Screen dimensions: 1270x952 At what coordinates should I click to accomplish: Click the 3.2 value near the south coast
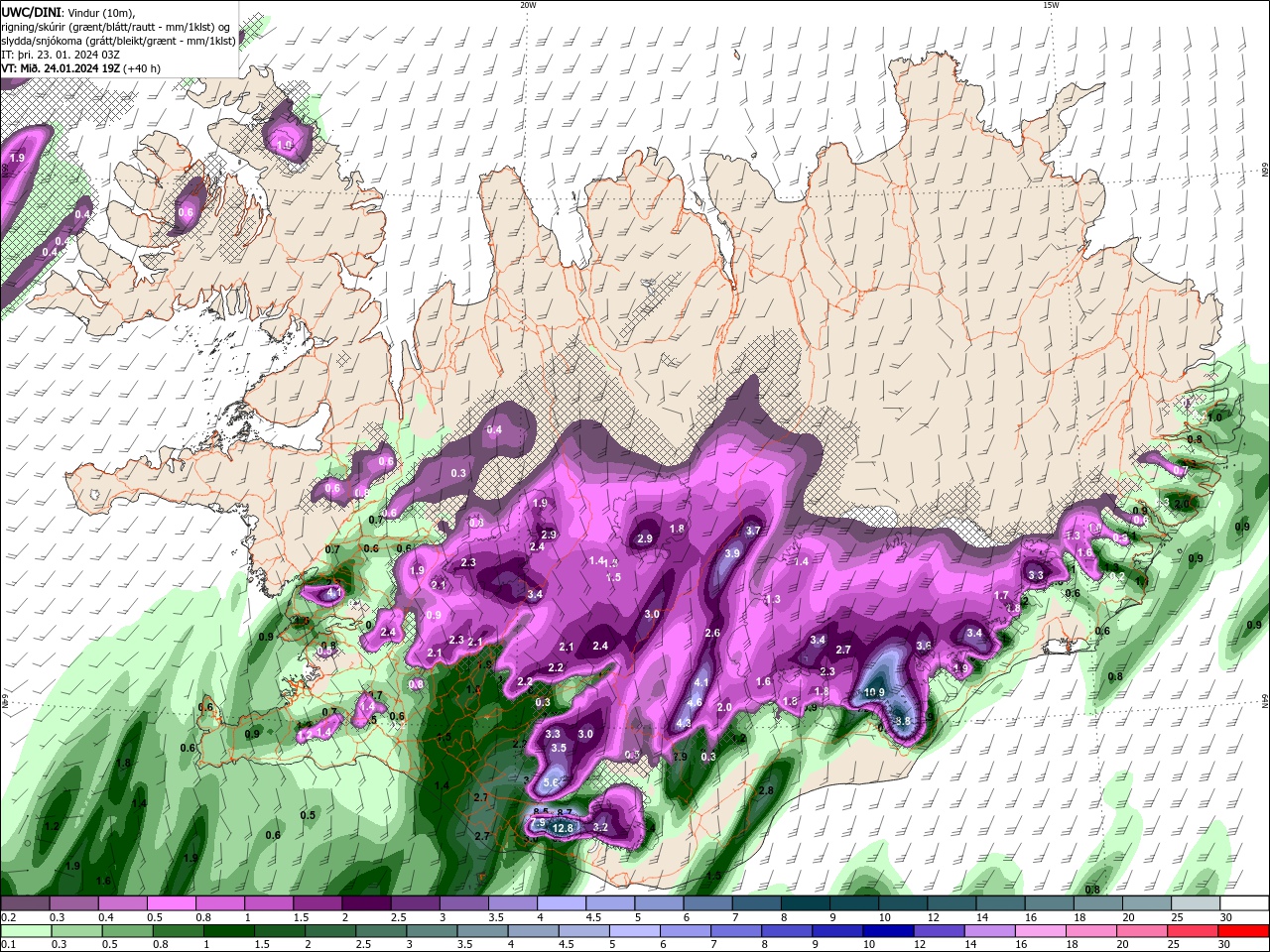(599, 826)
